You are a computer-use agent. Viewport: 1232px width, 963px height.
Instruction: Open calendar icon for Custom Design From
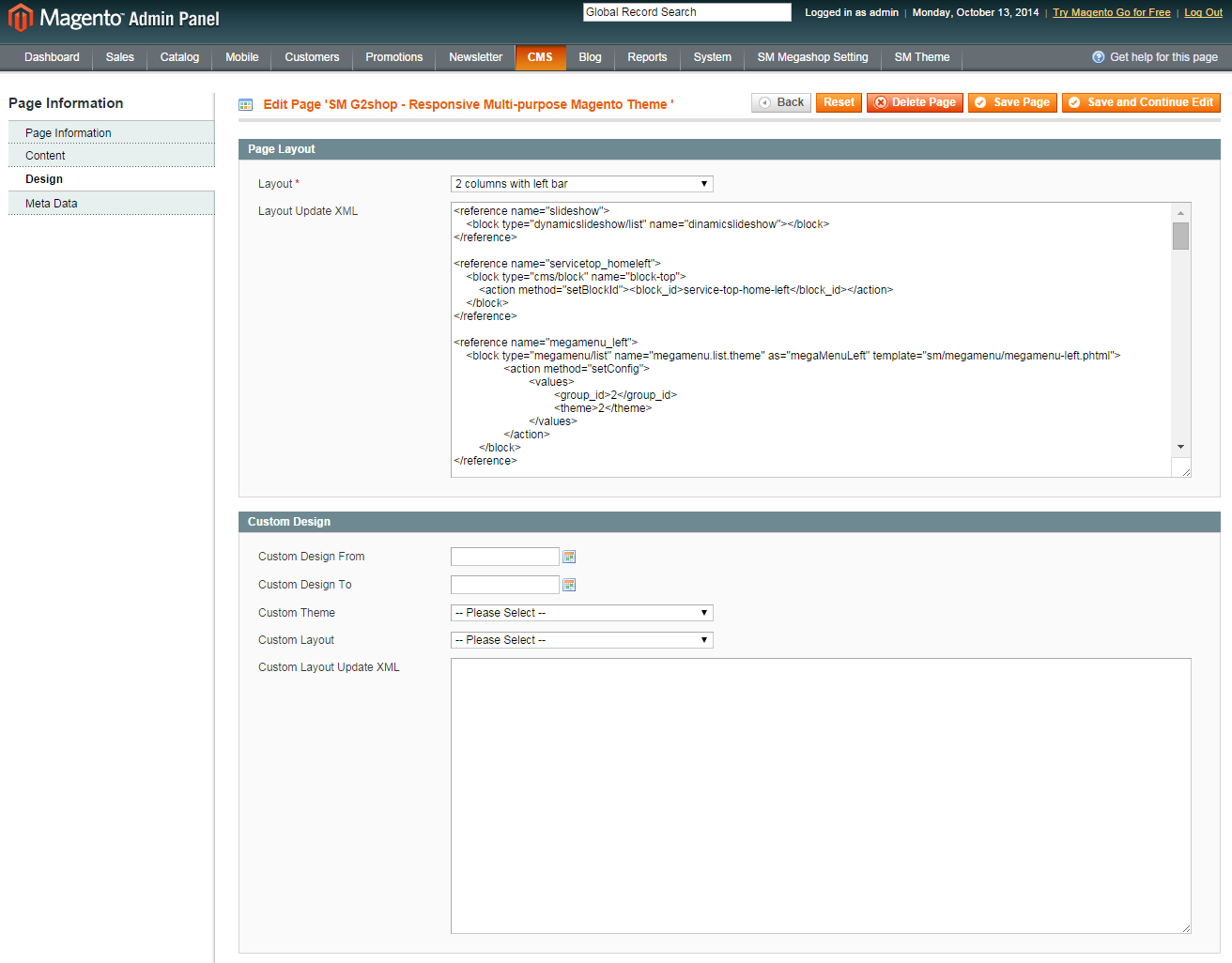(x=569, y=557)
